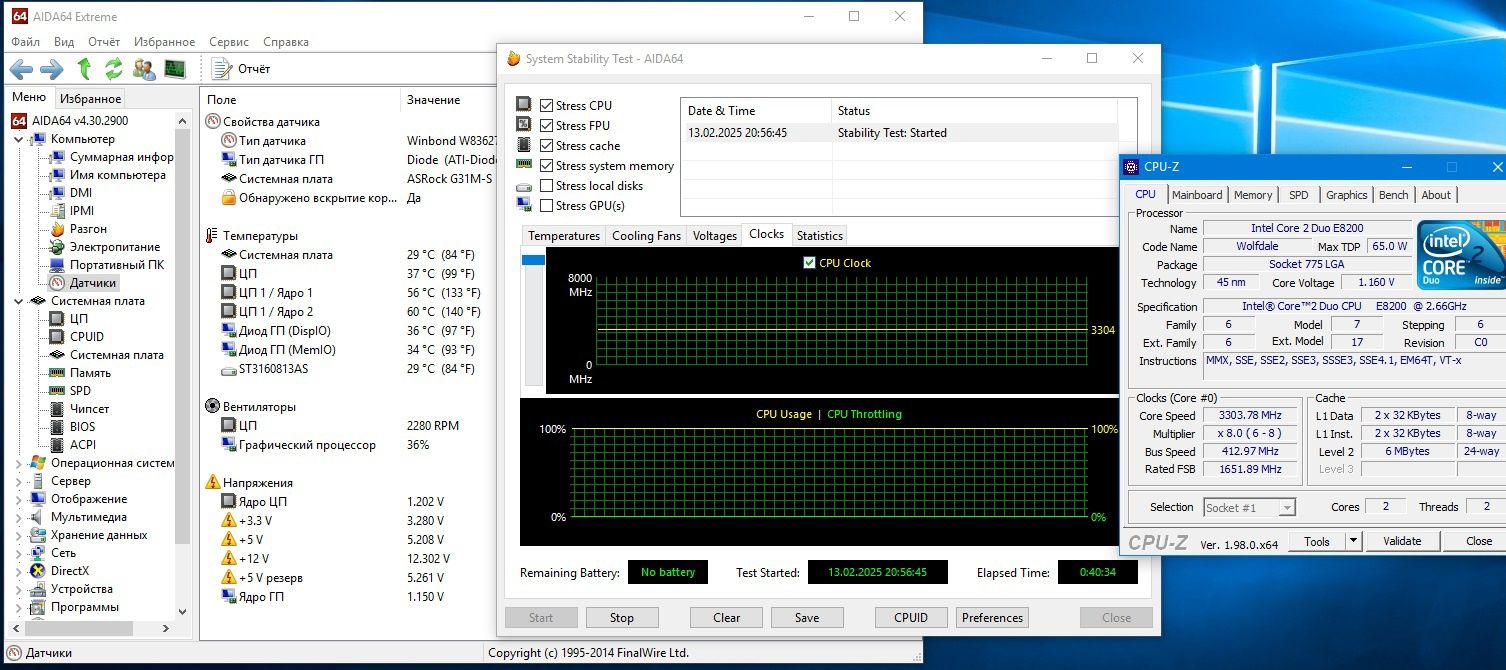Screen dimensions: 1506x670
Task: Open Имя компьютера in the tree
Action: coord(108,175)
